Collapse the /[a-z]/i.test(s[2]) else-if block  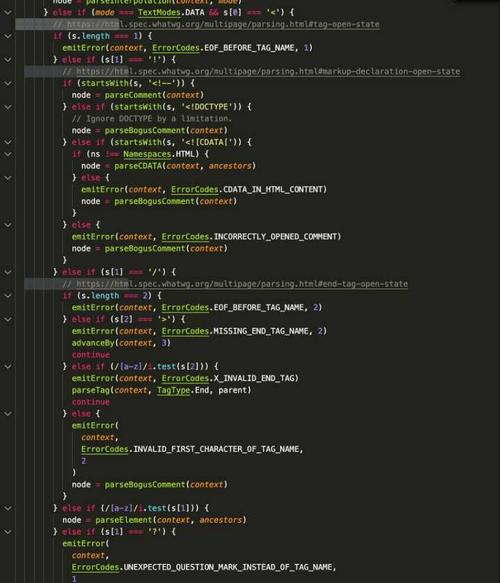click(x=8, y=367)
